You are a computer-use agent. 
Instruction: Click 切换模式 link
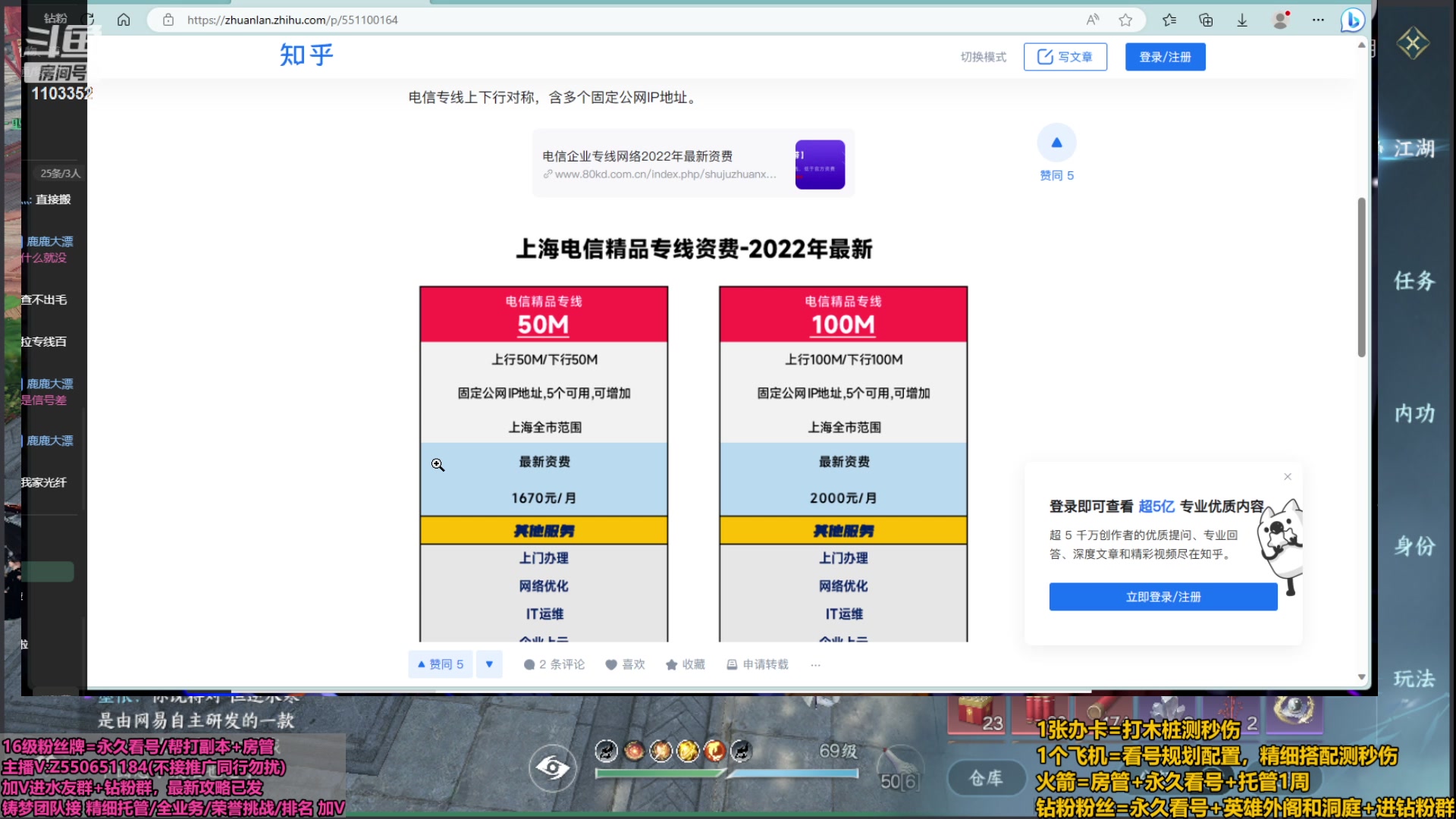click(984, 57)
